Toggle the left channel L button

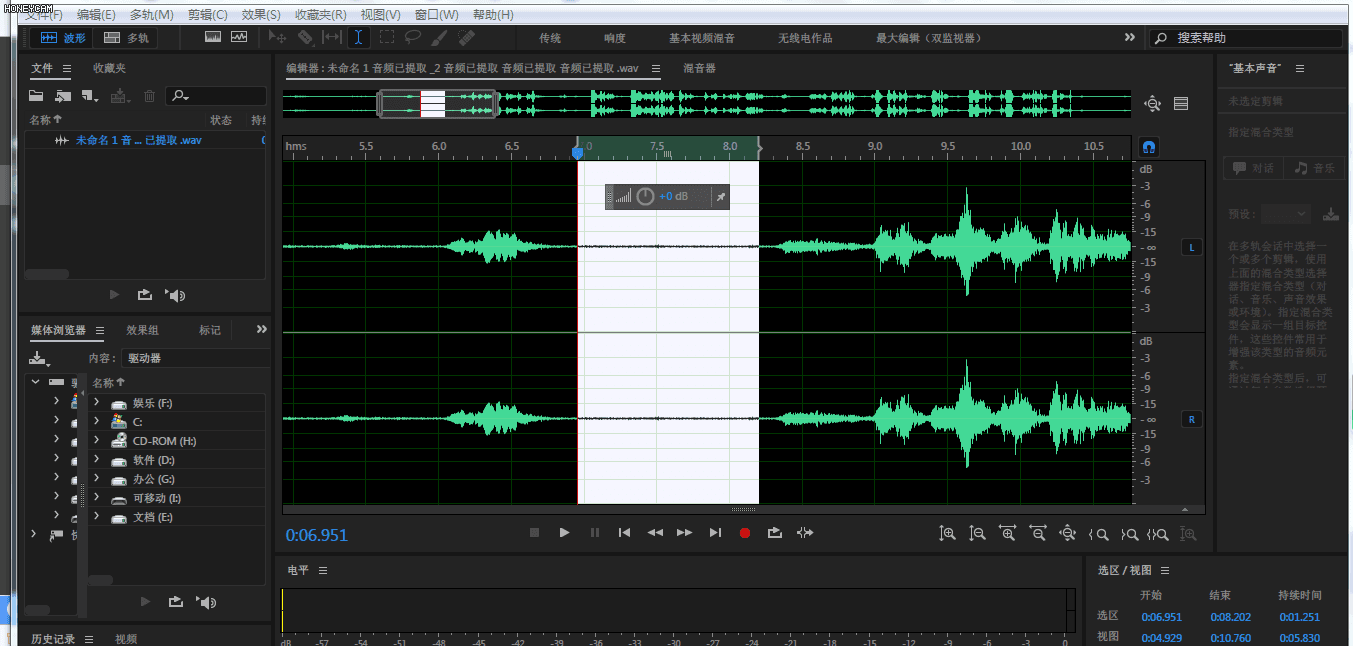(1191, 247)
